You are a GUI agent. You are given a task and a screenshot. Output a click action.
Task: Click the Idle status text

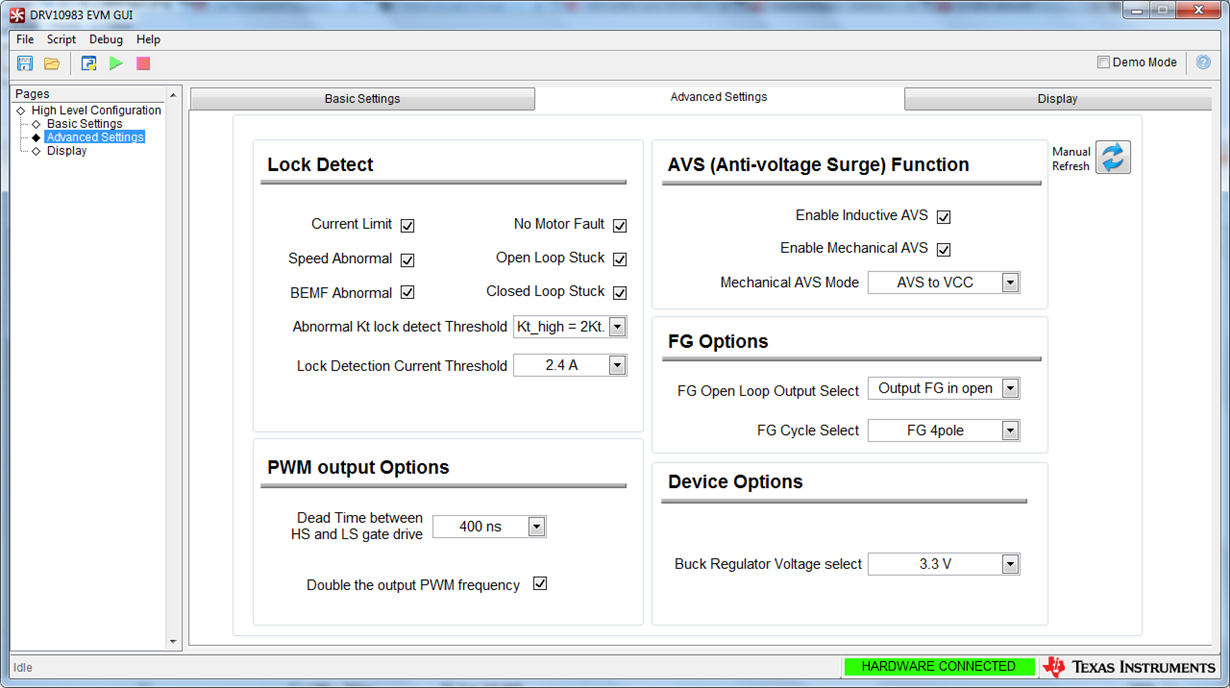click(x=23, y=667)
